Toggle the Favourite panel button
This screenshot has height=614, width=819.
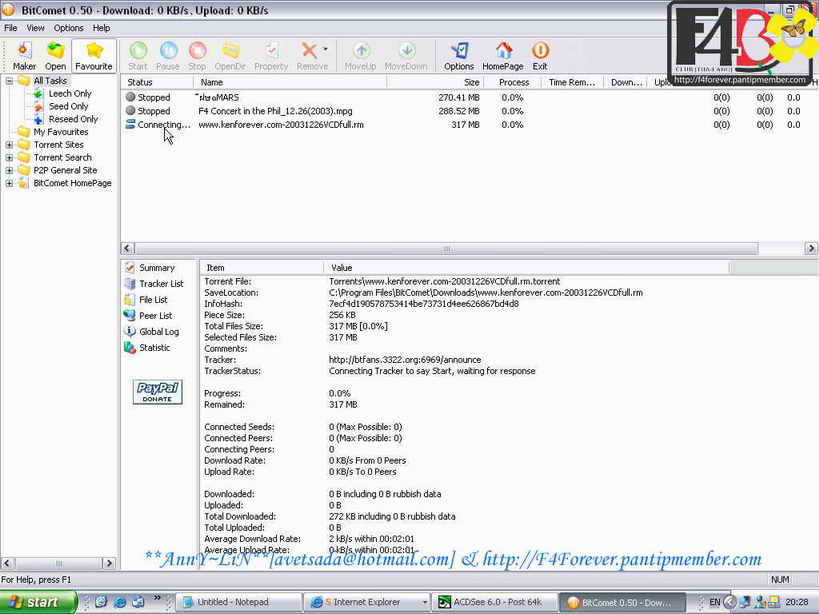click(93, 56)
